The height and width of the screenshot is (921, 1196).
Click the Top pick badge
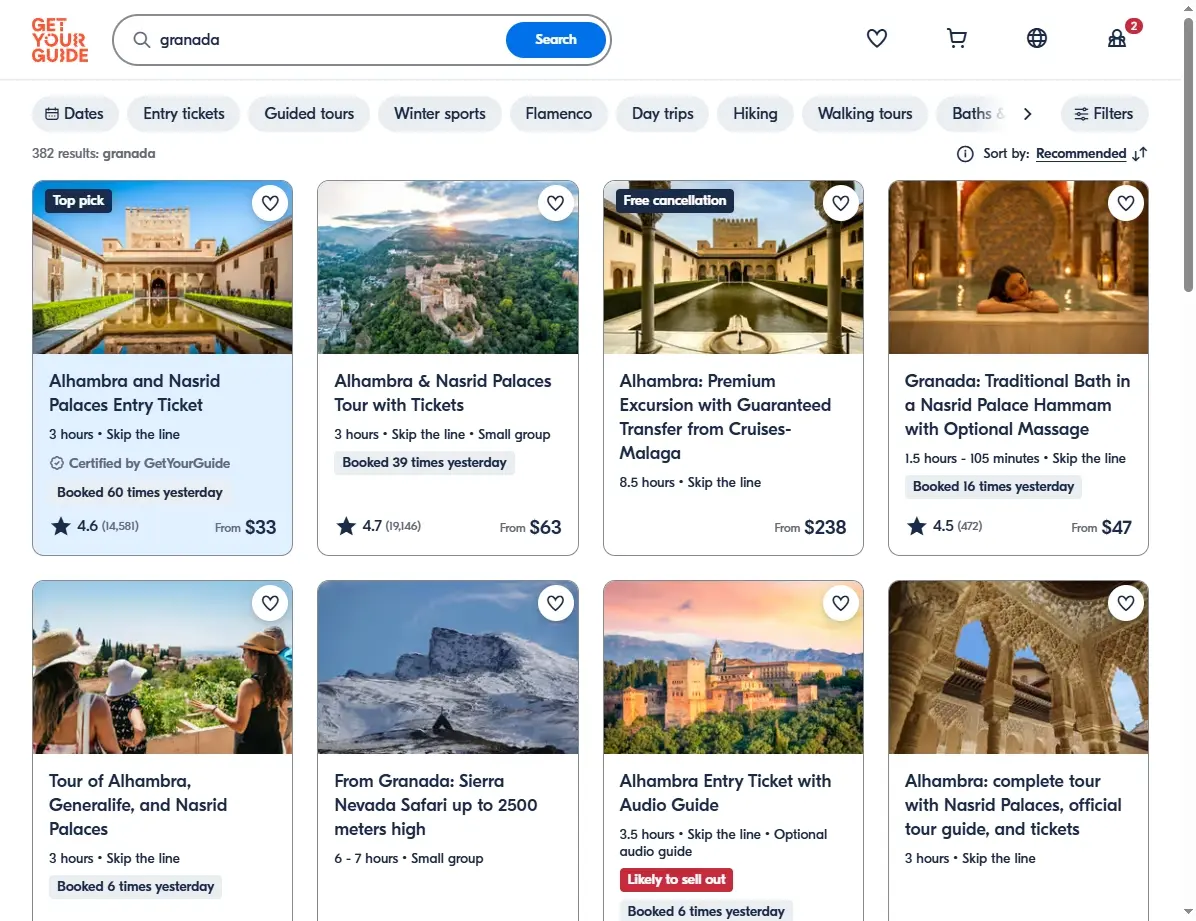click(x=78, y=201)
